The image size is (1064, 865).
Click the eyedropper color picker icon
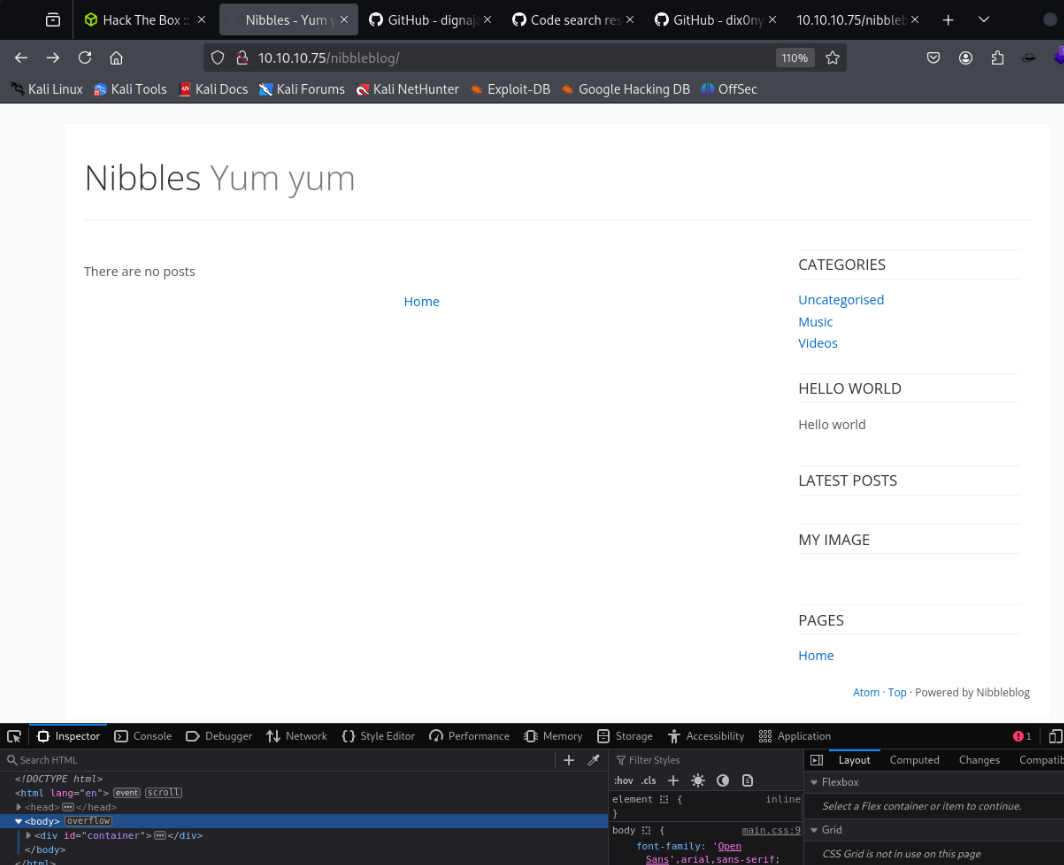coord(593,760)
